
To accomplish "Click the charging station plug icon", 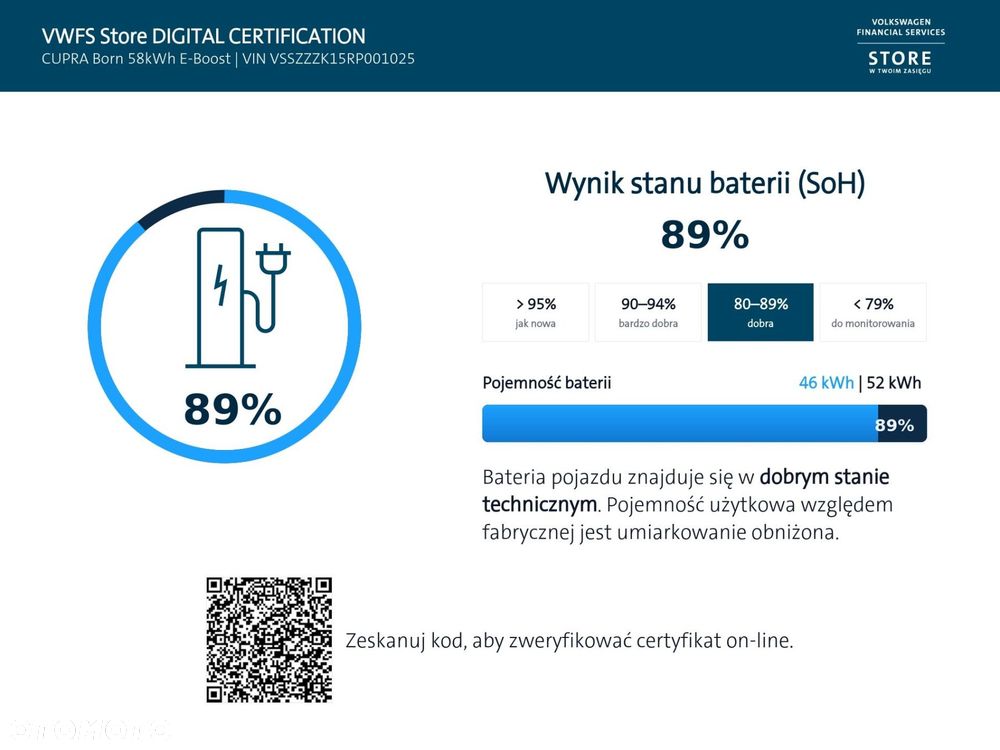I will pyautogui.click(x=237, y=297).
